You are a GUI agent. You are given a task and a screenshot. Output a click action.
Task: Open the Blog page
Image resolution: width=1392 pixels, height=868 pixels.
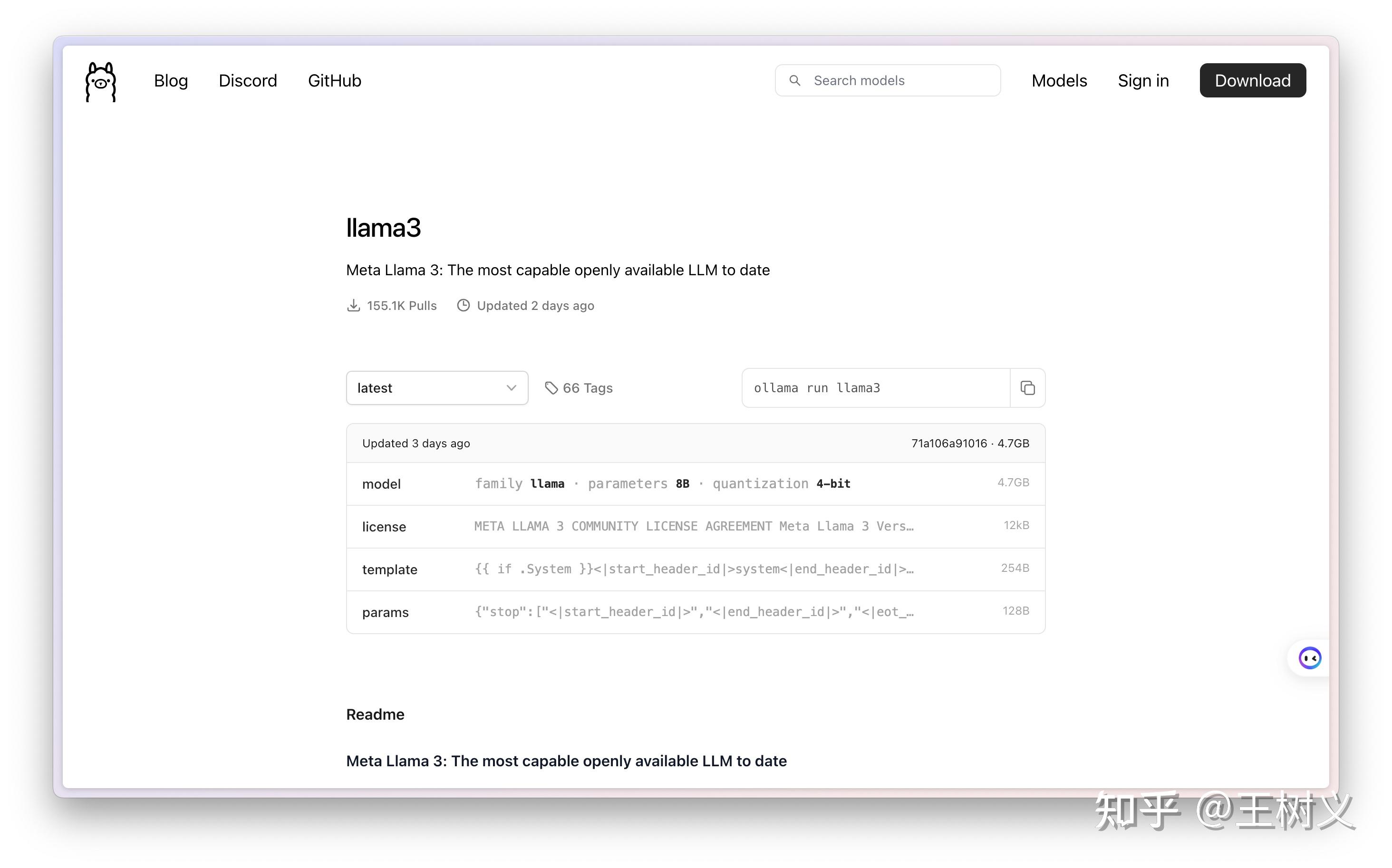pos(171,80)
